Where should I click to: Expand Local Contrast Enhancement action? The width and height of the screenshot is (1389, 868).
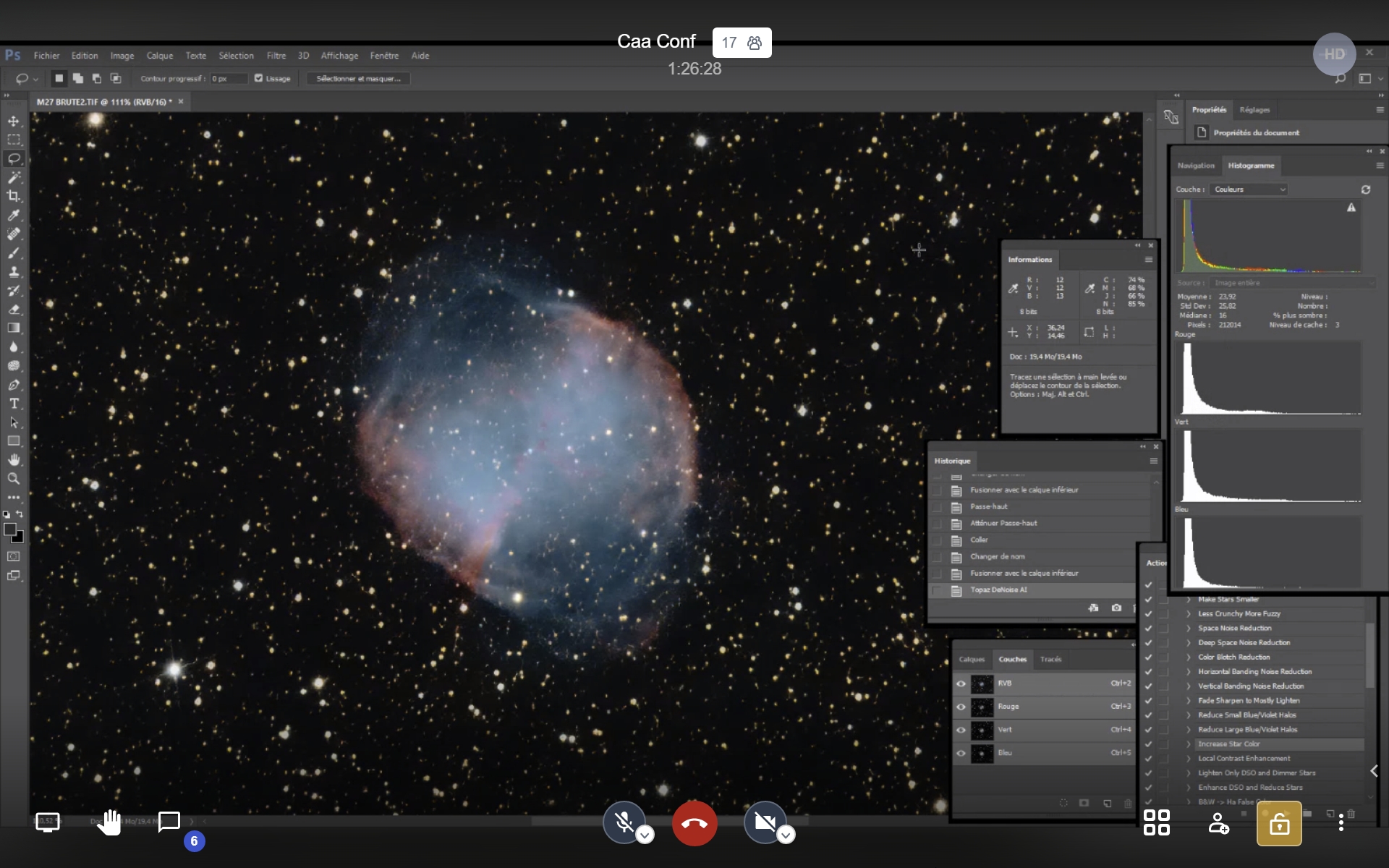1188,758
